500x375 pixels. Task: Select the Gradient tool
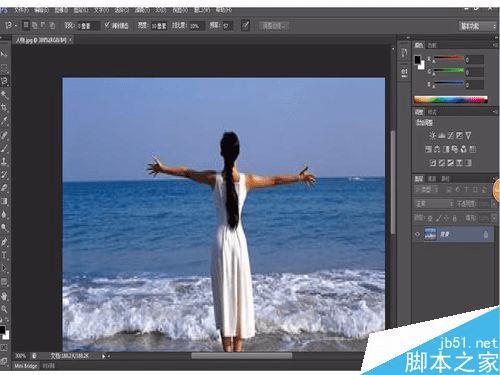pos(4,201)
